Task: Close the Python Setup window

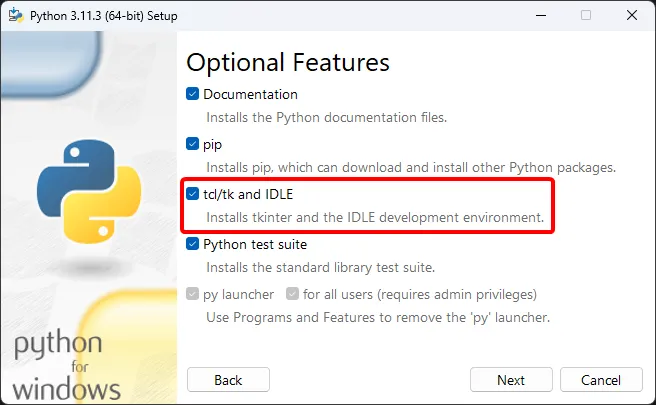Action: [631, 15]
